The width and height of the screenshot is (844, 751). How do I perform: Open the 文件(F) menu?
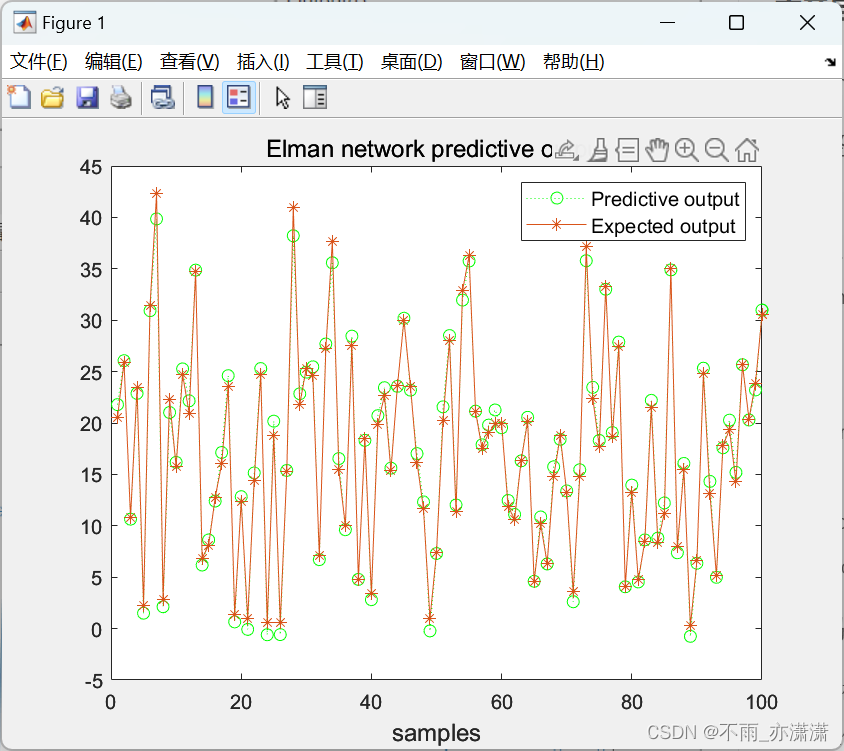(x=39, y=62)
